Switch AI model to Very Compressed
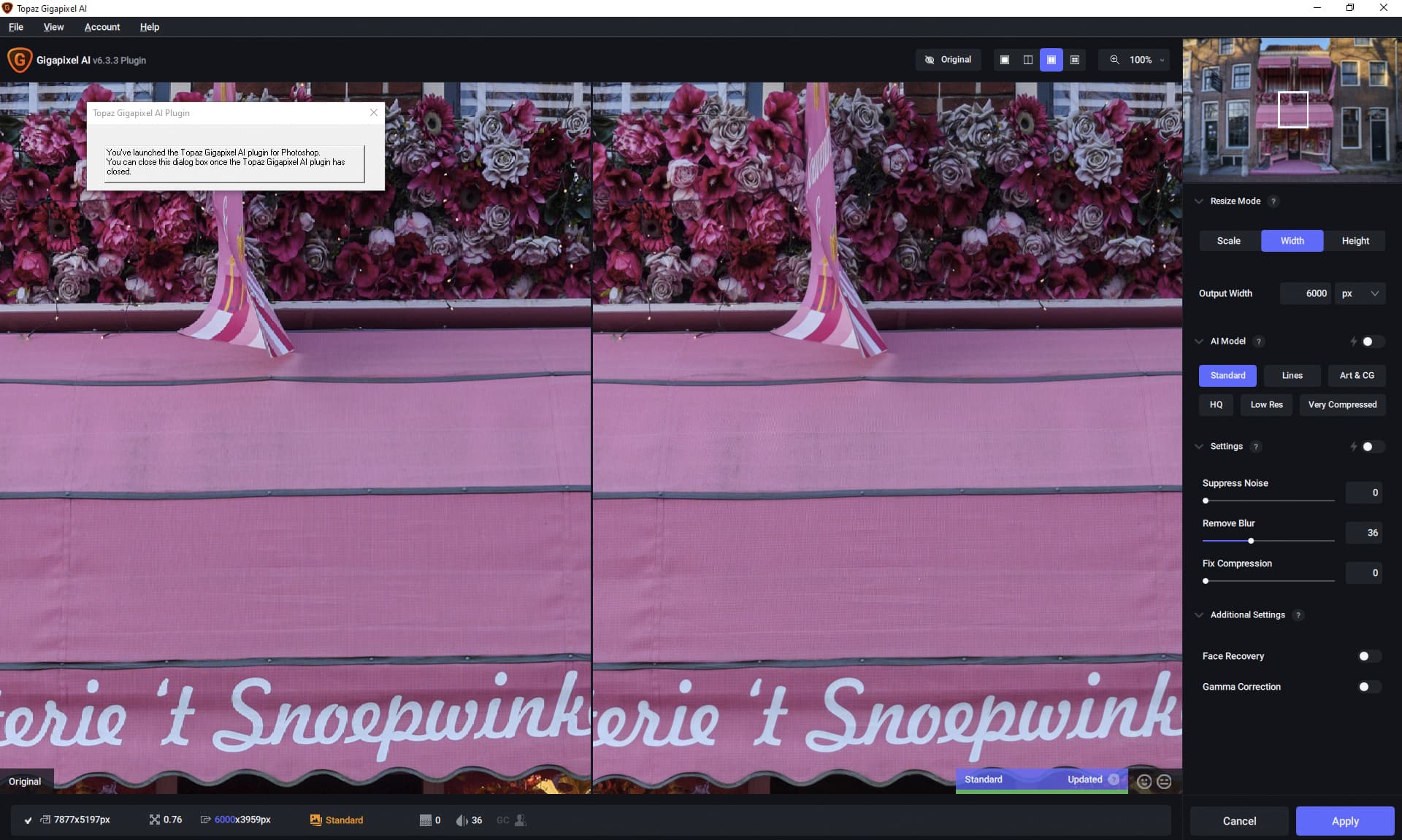 click(x=1342, y=404)
